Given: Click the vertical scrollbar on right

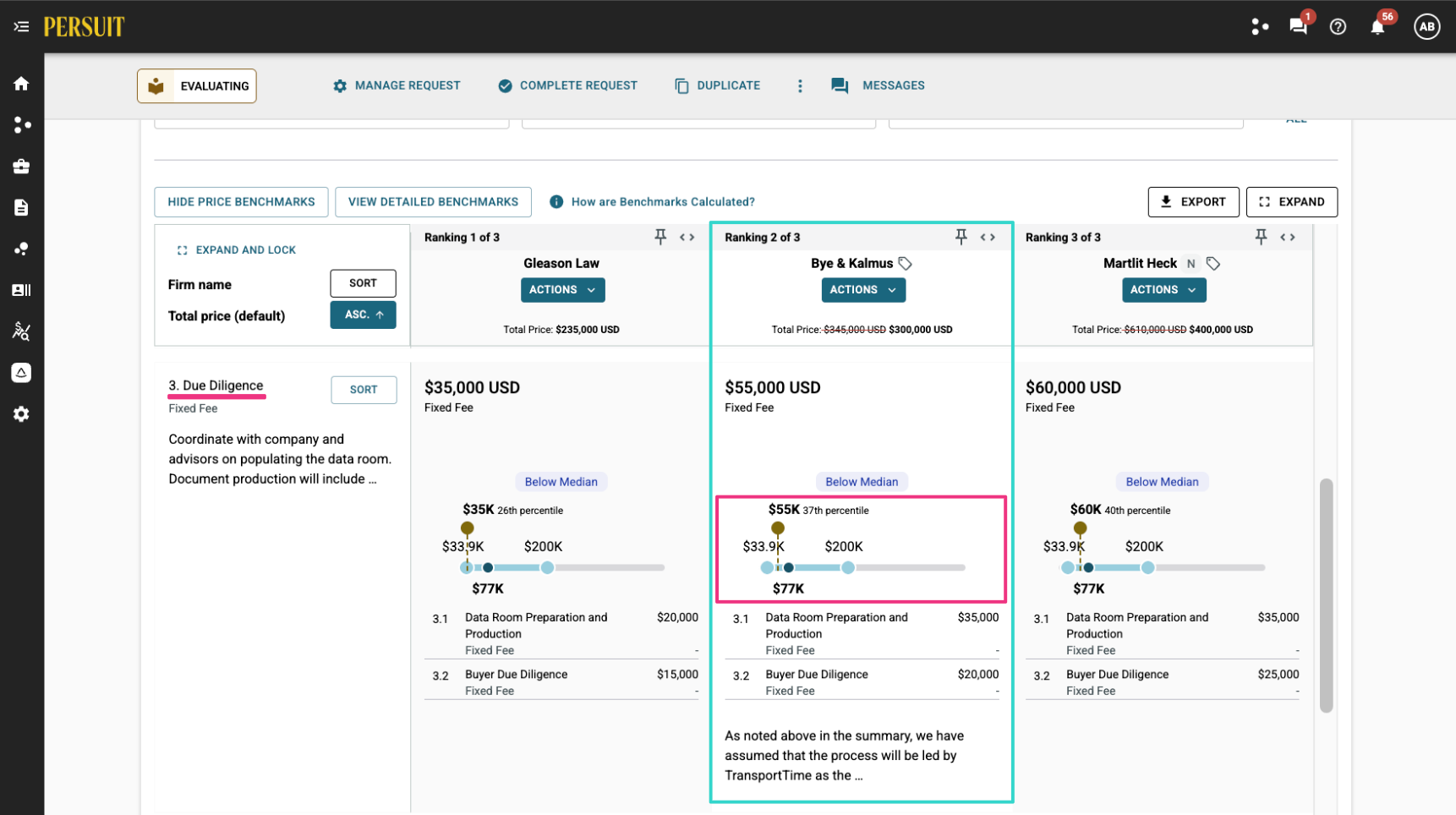Looking at the screenshot, I should (1326, 596).
